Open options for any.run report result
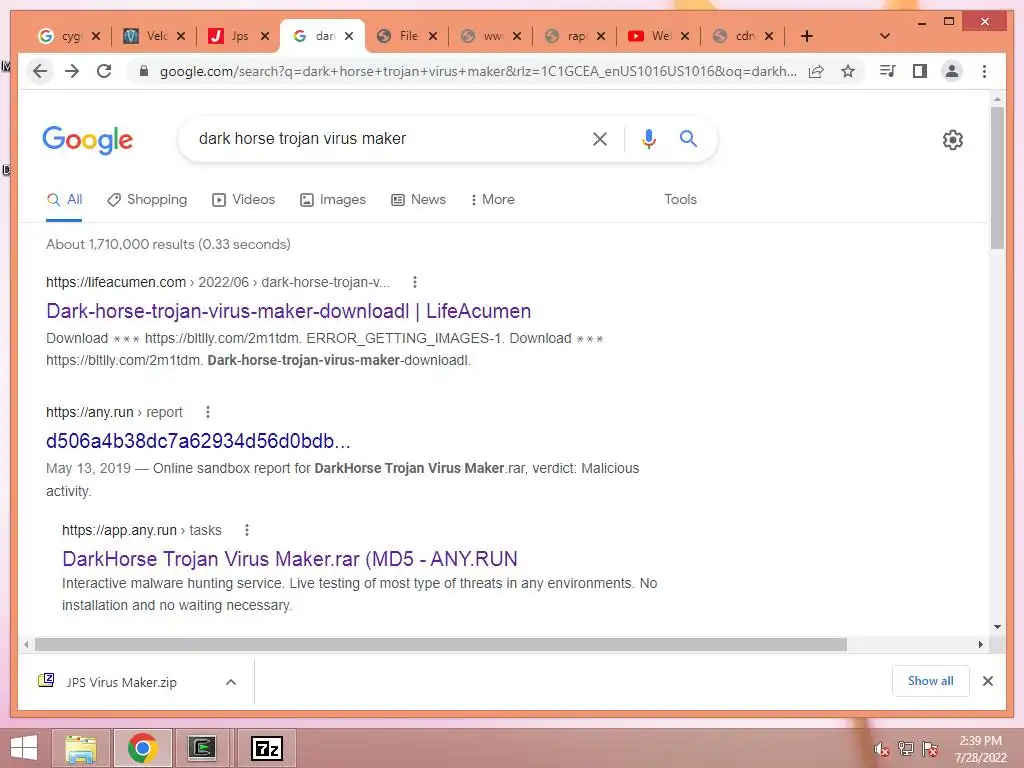The image size is (1024, 768). [x=208, y=412]
